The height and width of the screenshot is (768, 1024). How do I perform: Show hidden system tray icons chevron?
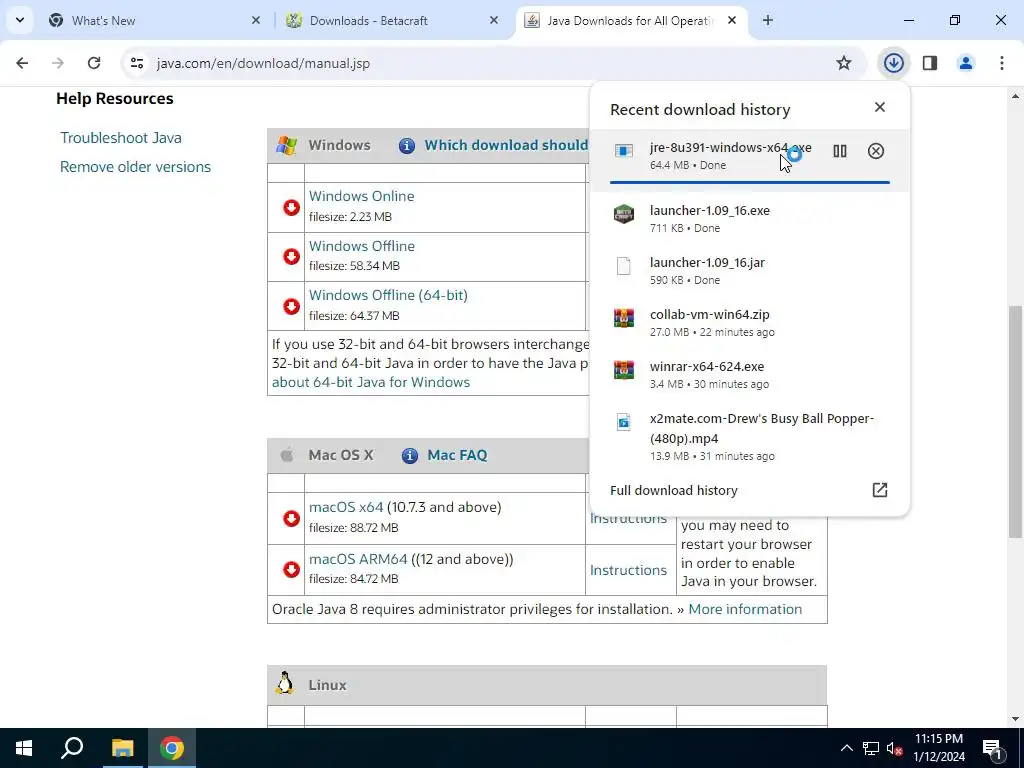pos(846,748)
